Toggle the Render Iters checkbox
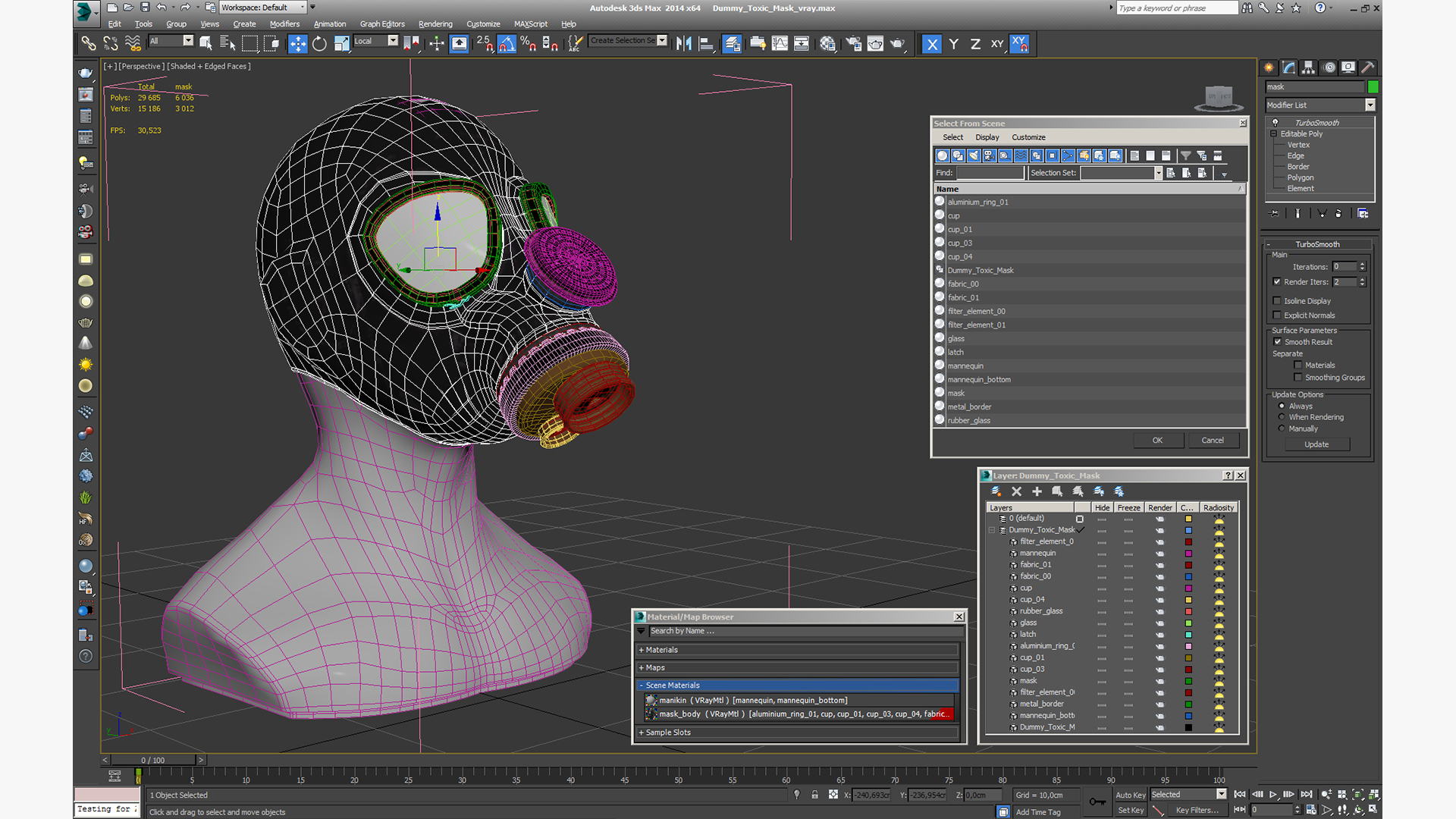 (x=1277, y=282)
